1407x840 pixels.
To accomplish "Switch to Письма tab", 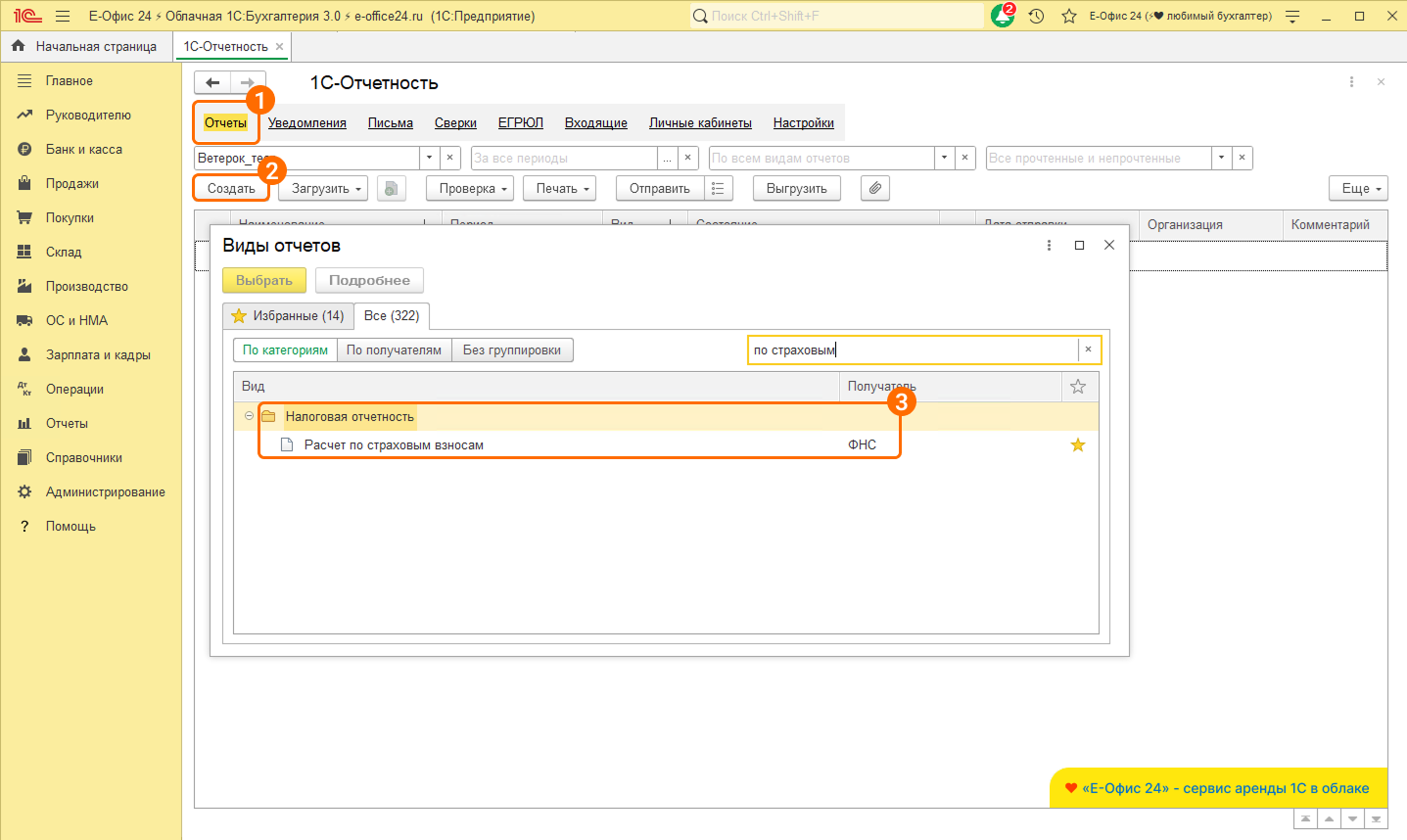I will pos(391,122).
